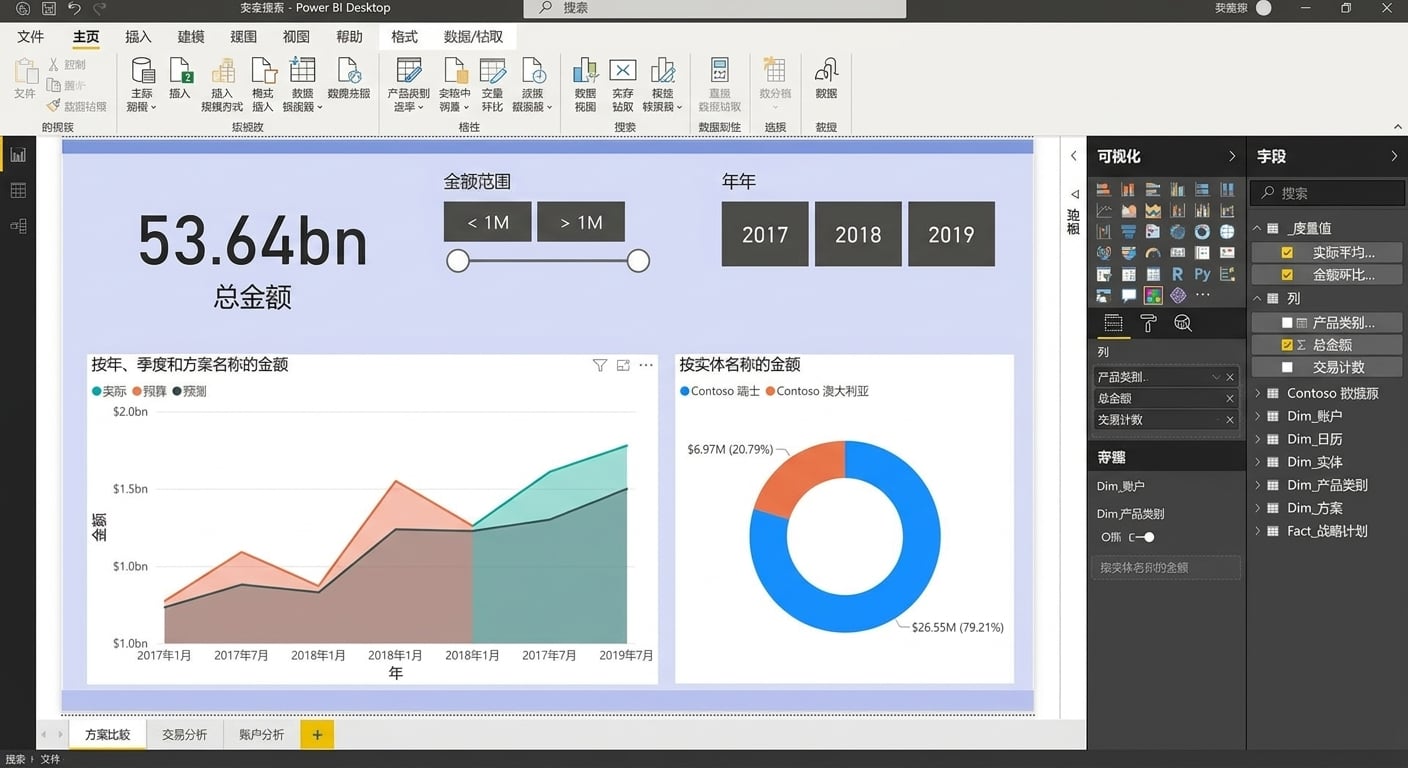Open more visuals via the ellipsis
The width and height of the screenshot is (1408, 768).
click(1203, 295)
